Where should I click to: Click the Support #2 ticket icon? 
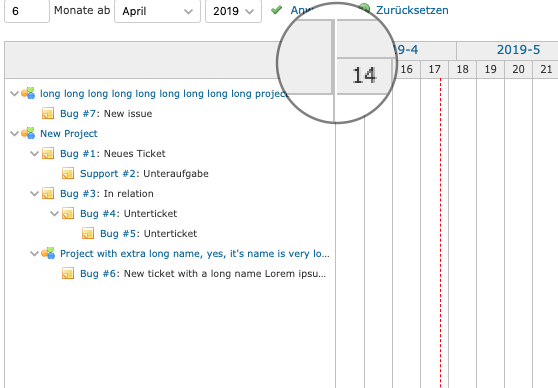click(68, 173)
